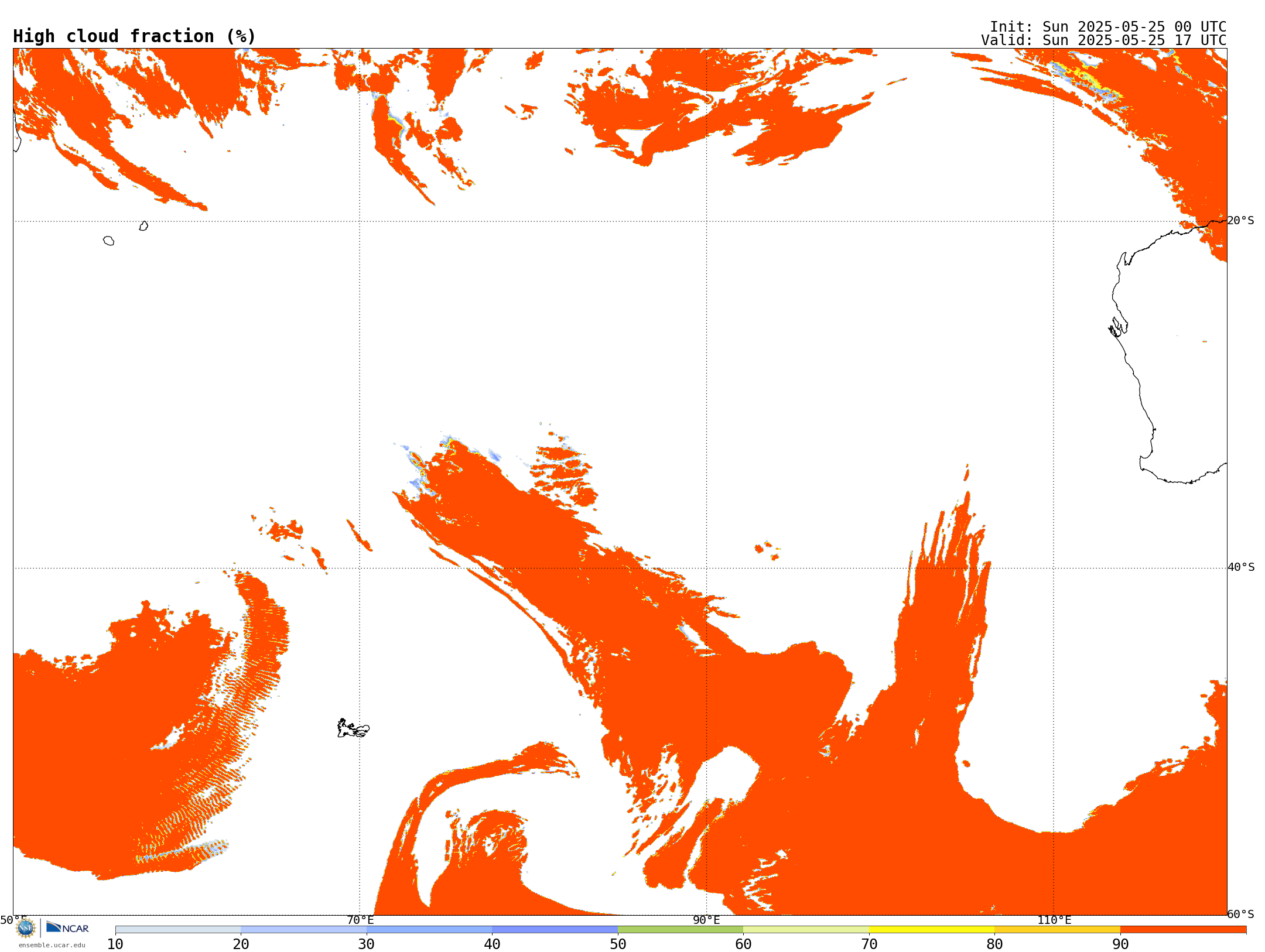Click the 20–30 light blue colorbar segment
This screenshot has width=1265, height=952.
303,930
